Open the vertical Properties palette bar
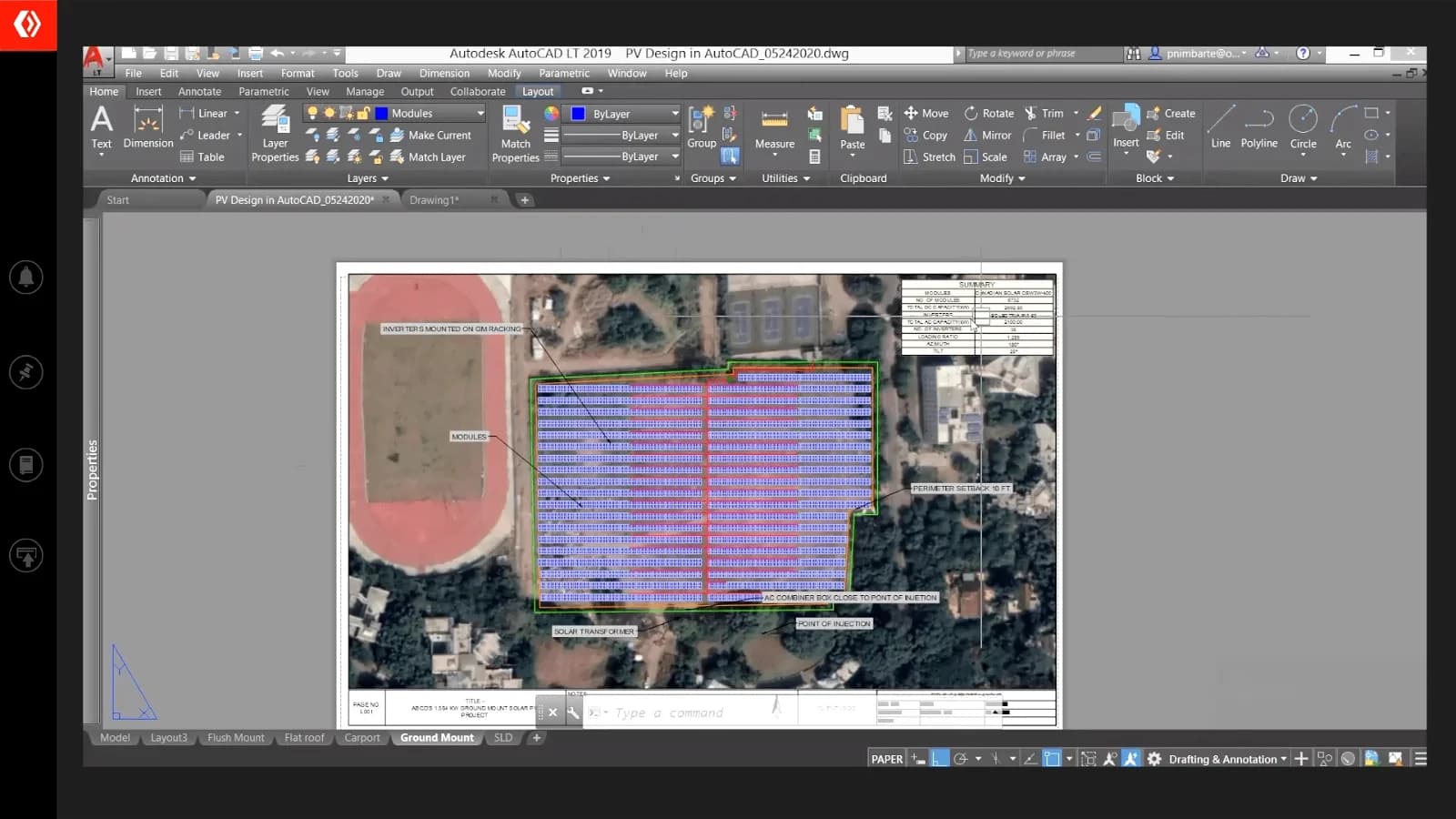The height and width of the screenshot is (819, 1456). (92, 470)
